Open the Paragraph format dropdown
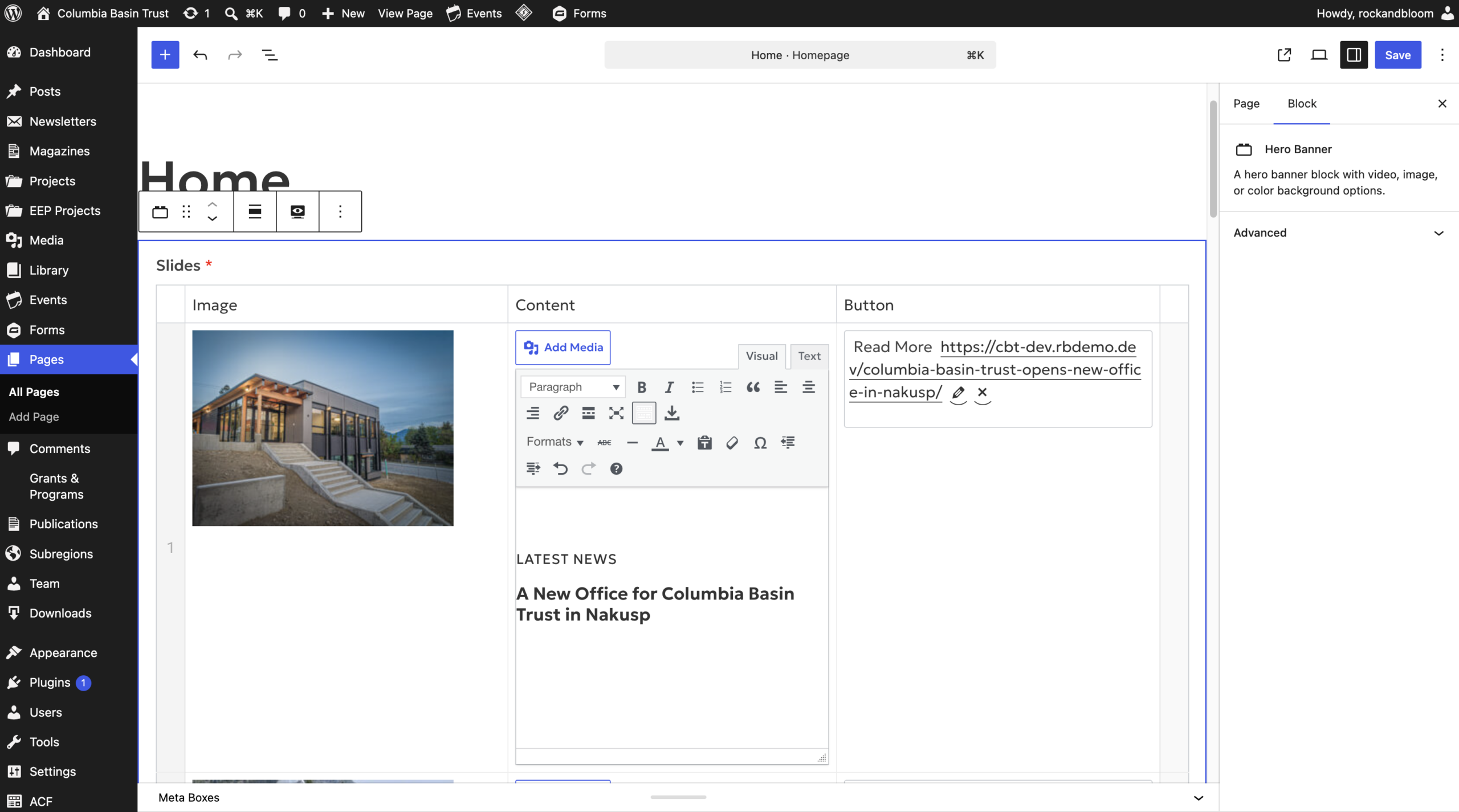This screenshot has height=812, width=1459. (x=573, y=387)
